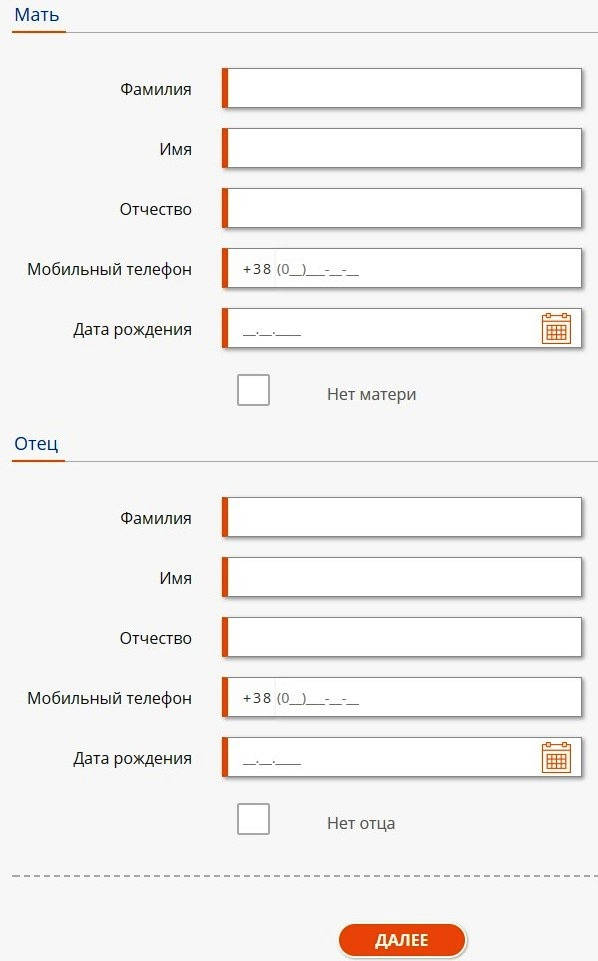Click the 'Фамилия' input field under Отец
The width and height of the screenshot is (598, 961).
(400, 517)
